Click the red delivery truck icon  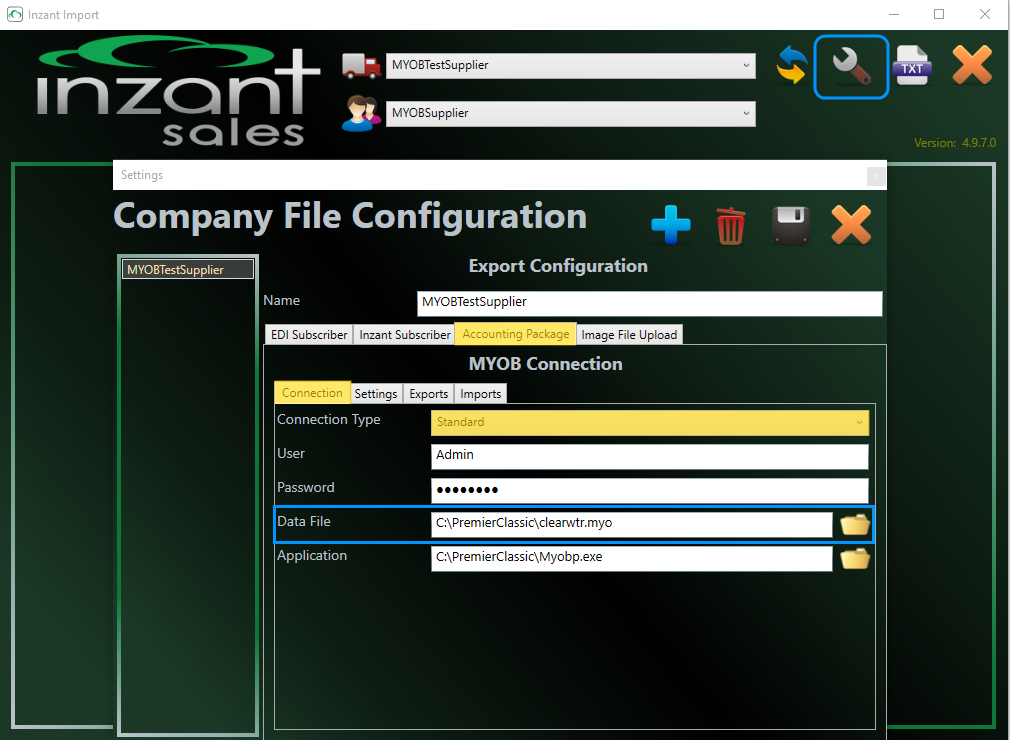[361, 66]
